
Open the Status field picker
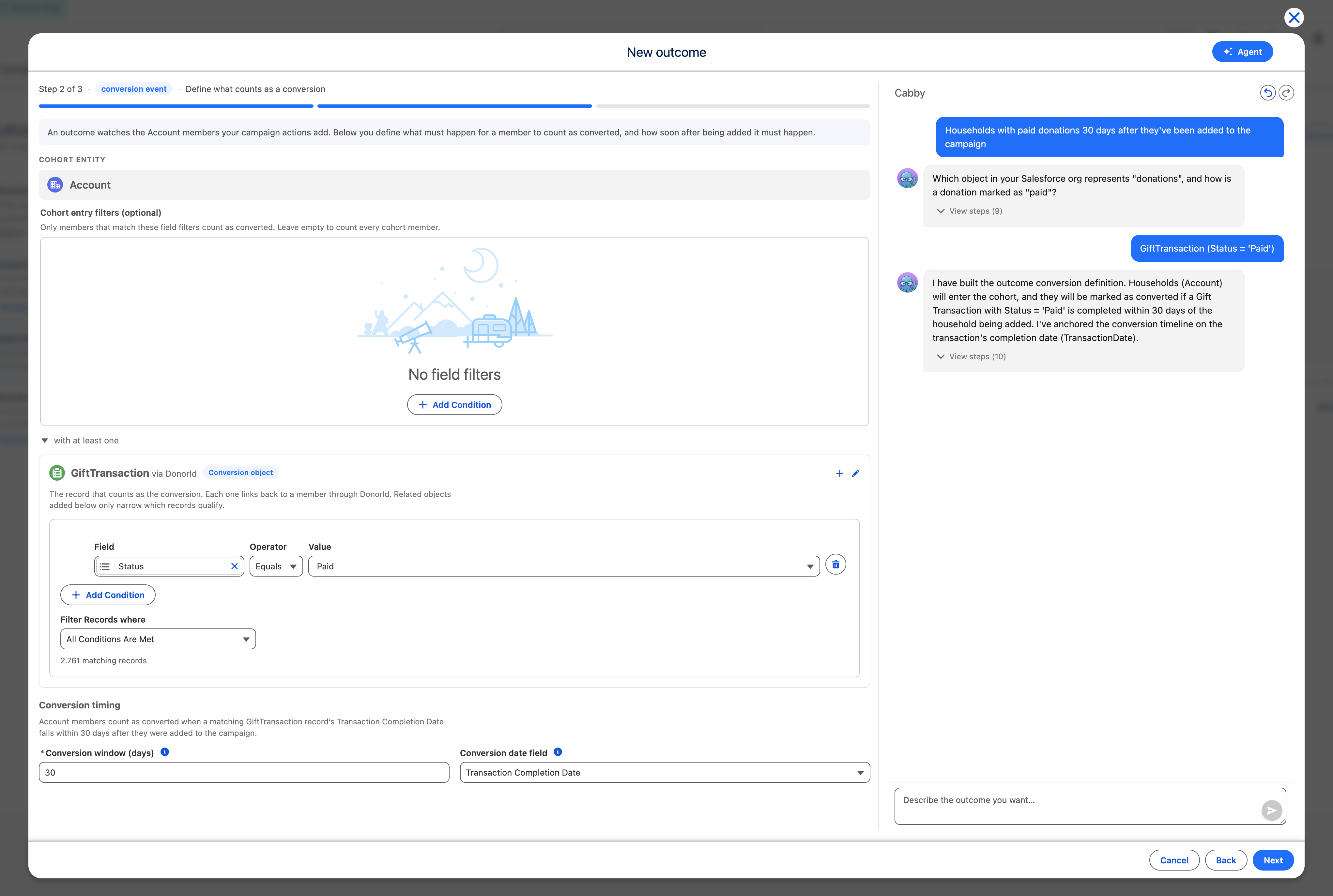169,566
